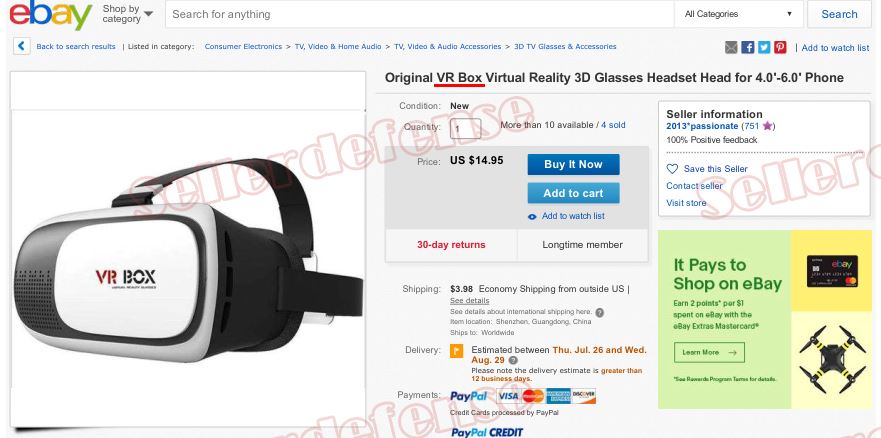
Task: Click the delivery estimate help icon
Action: 513,361
